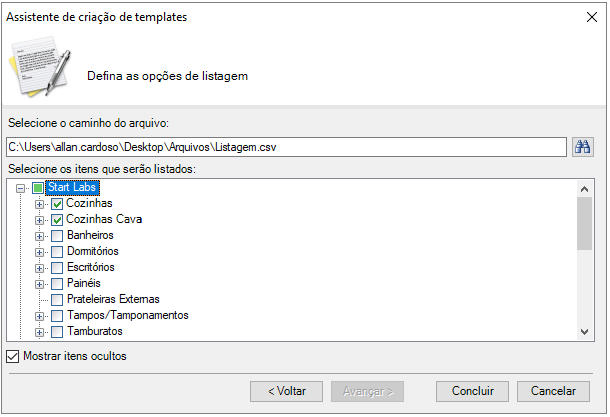Expand the Dormitórios tree node
This screenshot has width=610, height=417.
(x=39, y=252)
